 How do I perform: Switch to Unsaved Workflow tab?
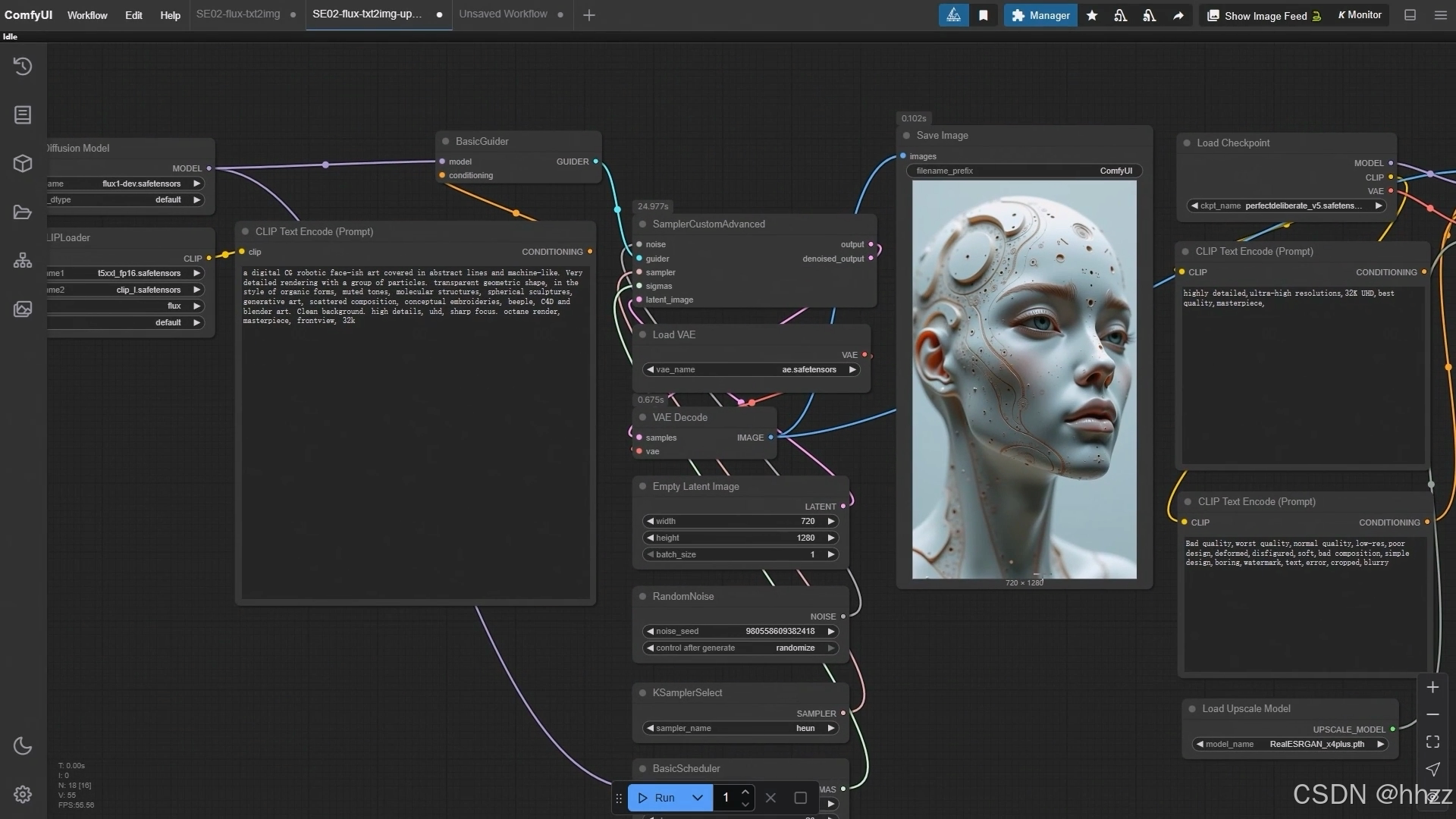[503, 14]
